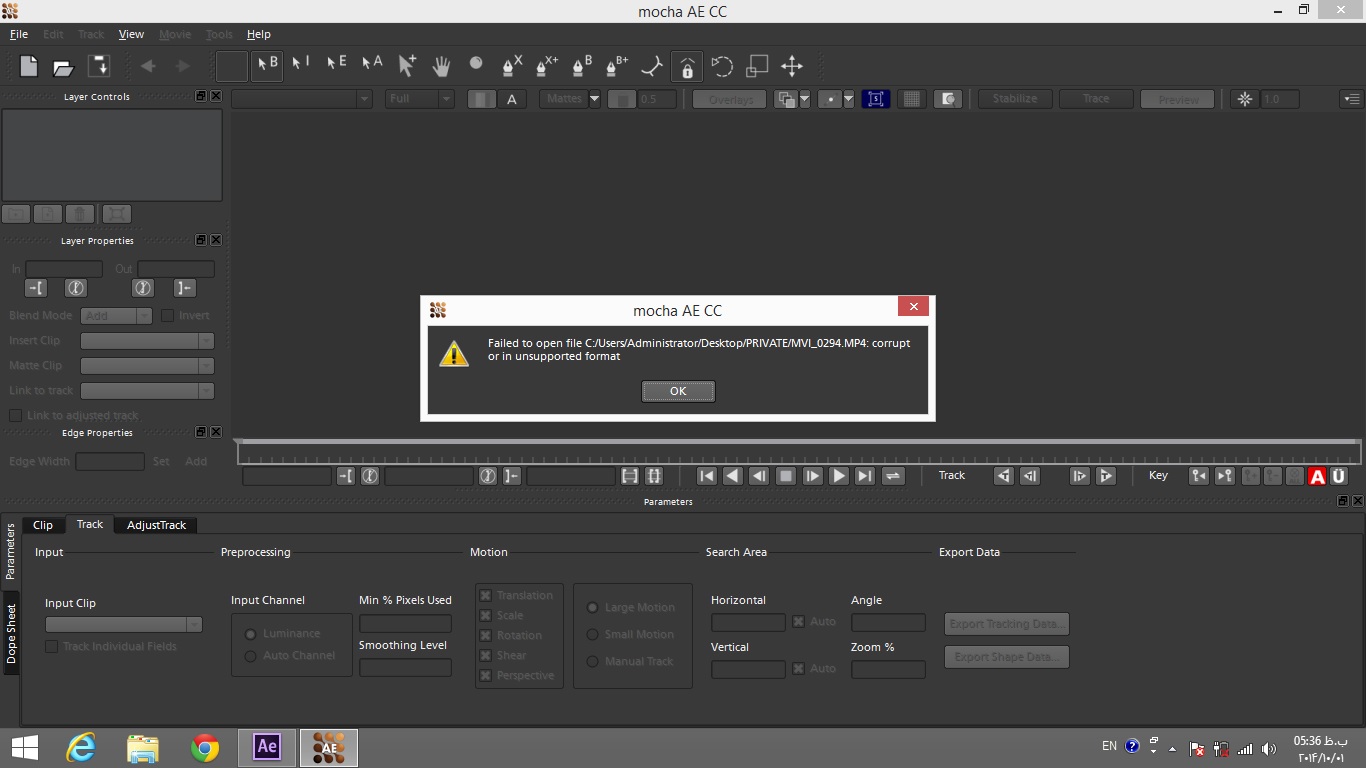The height and width of the screenshot is (768, 1366).
Task: Click the Stabilize button
Action: 1015,99
